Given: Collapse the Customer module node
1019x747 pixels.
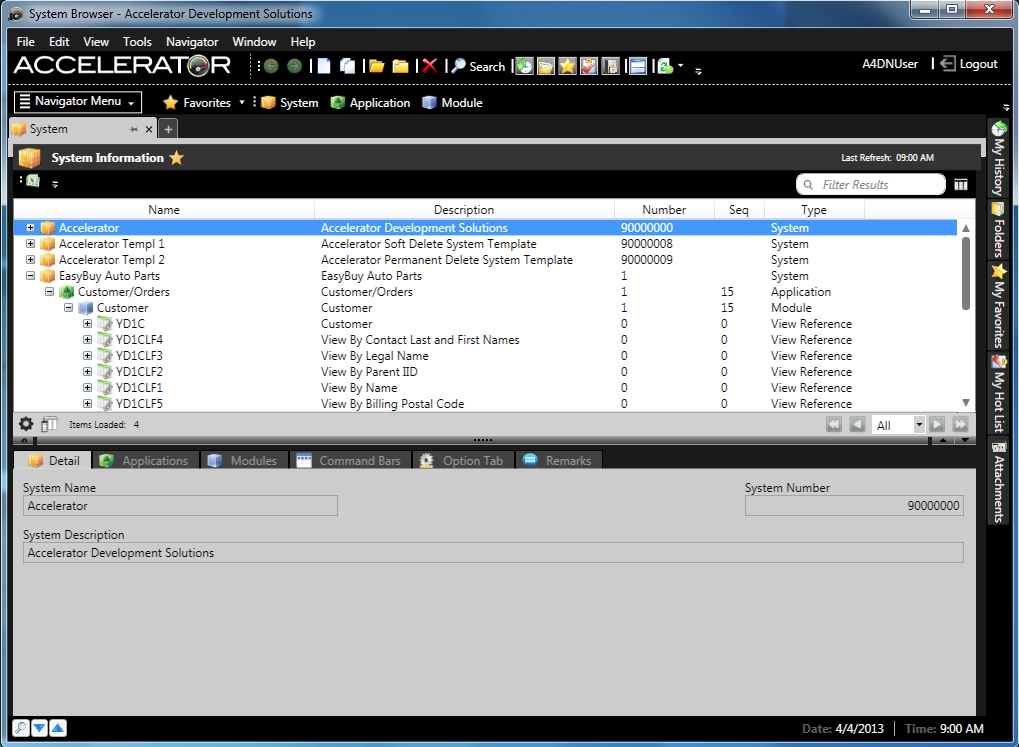Looking at the screenshot, I should pyautogui.click(x=68, y=308).
